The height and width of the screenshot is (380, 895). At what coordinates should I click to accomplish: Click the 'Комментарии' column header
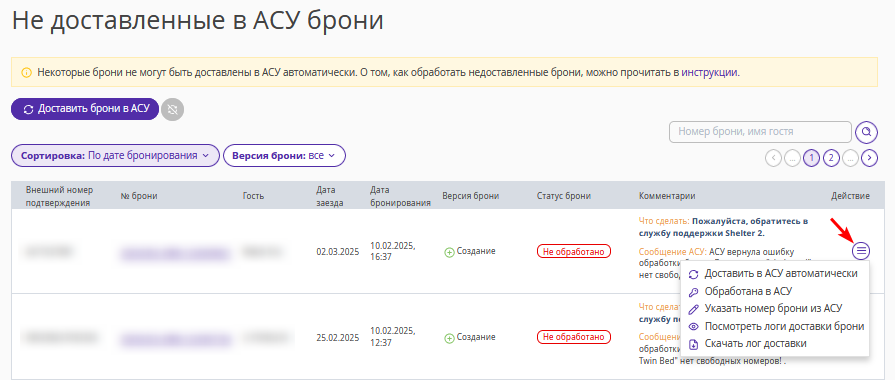coord(667,196)
